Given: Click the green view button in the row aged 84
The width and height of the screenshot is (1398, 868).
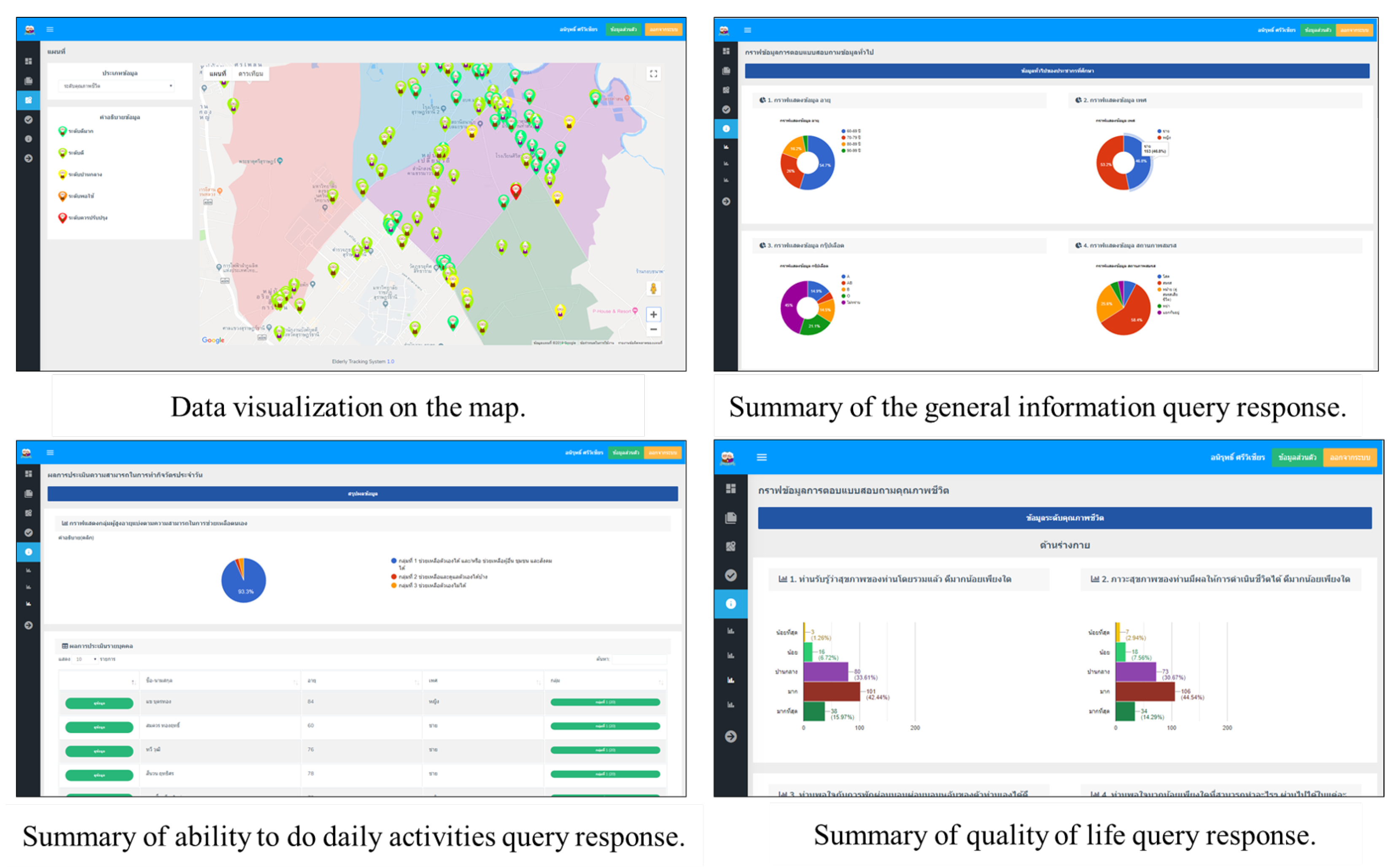Looking at the screenshot, I should click(x=100, y=703).
